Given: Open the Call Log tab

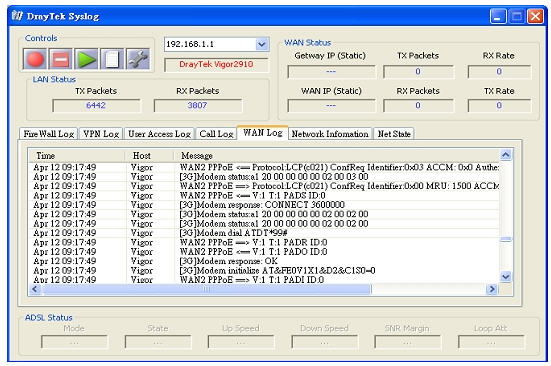Looking at the screenshot, I should (x=216, y=134).
